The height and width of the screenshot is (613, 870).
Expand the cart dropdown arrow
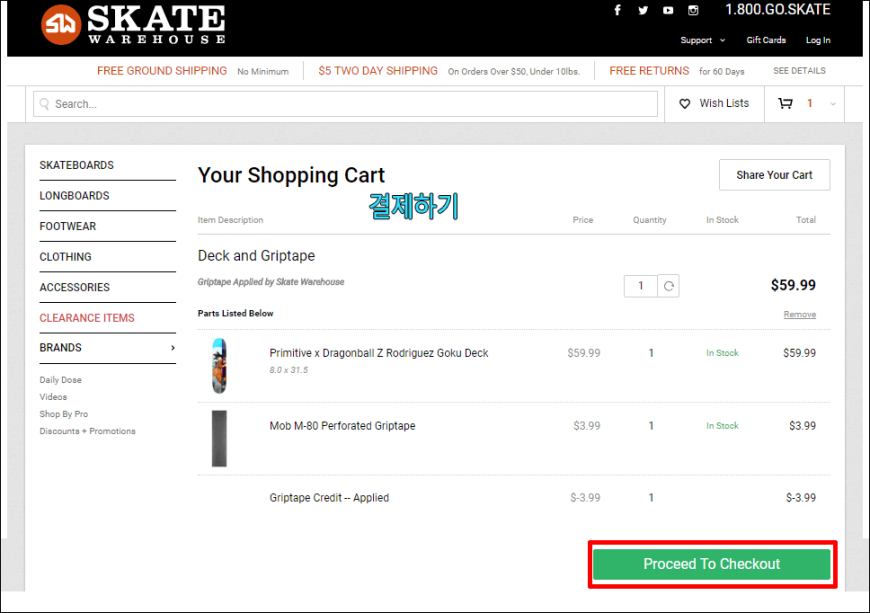coord(832,104)
